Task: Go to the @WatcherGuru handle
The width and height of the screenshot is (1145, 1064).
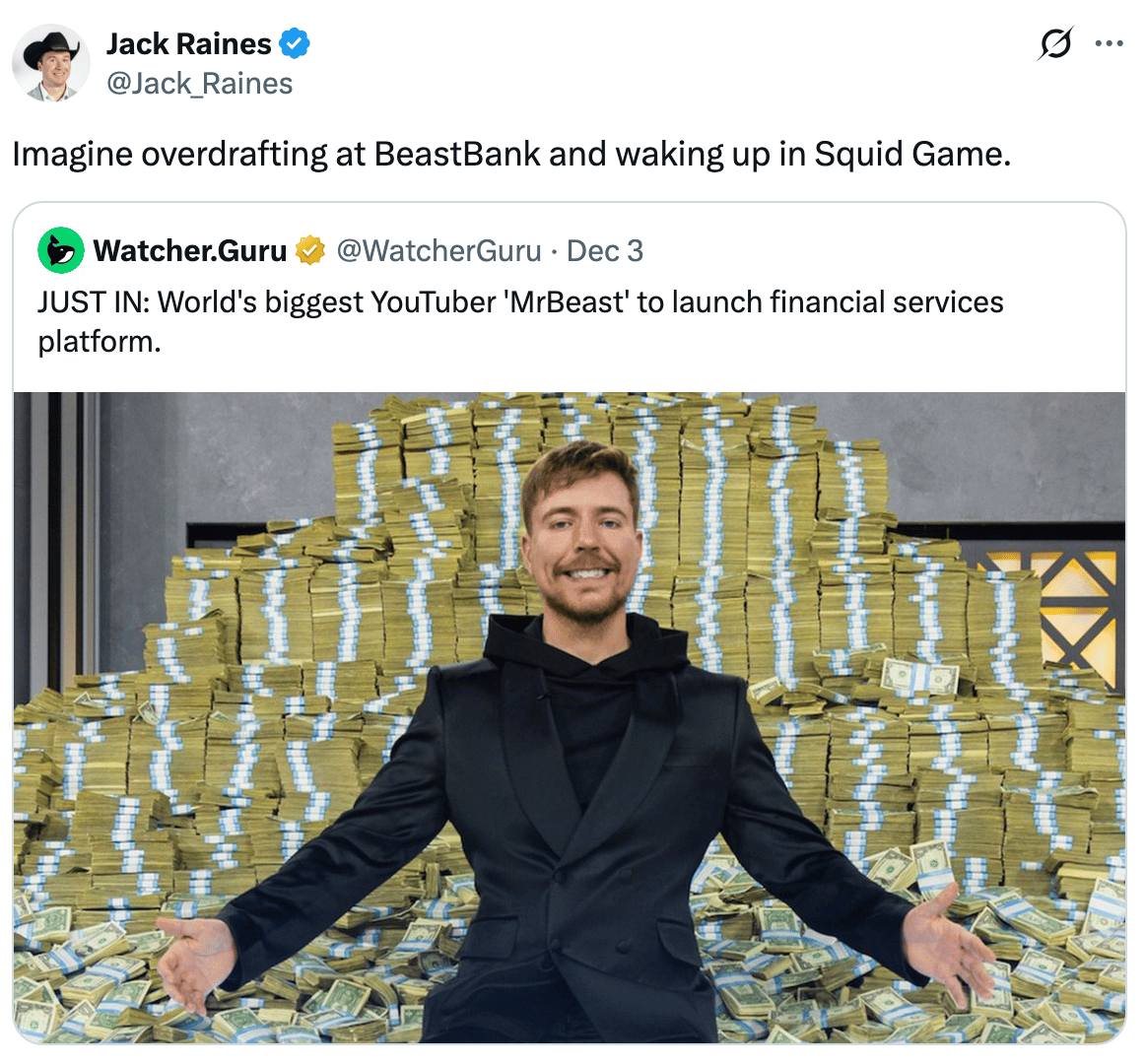Action: pyautogui.click(x=438, y=250)
